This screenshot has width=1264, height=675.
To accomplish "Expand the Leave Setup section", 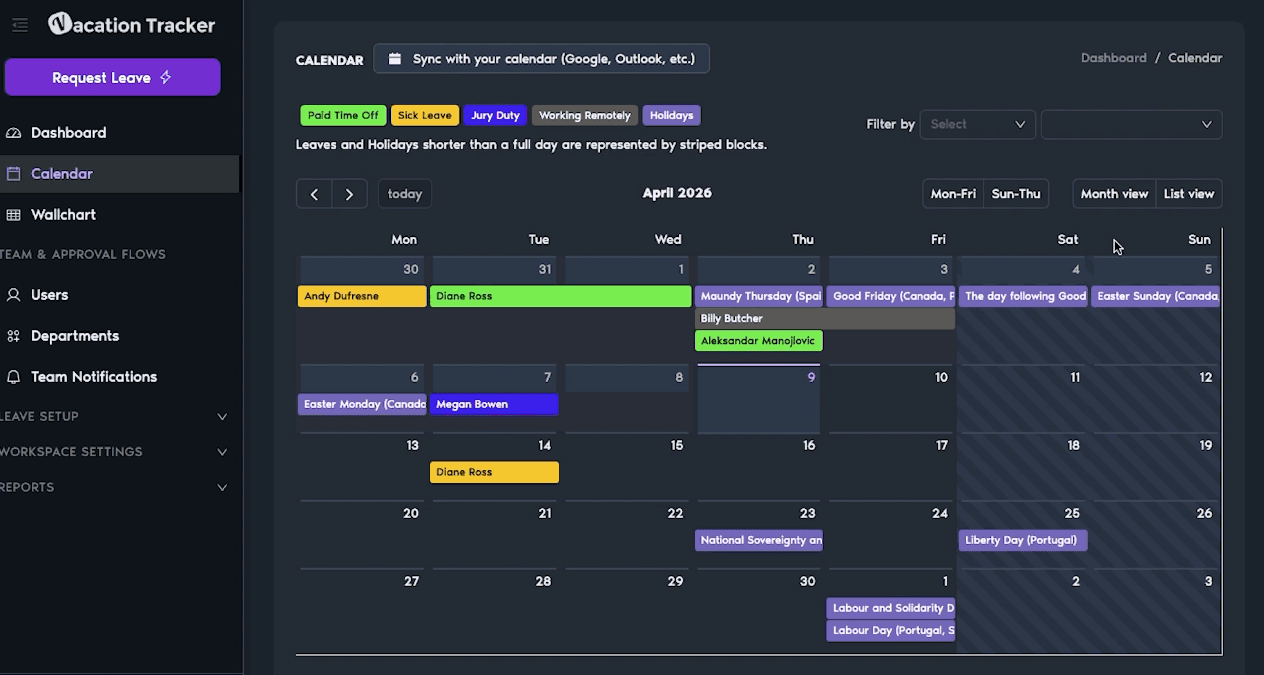I will (x=222, y=417).
